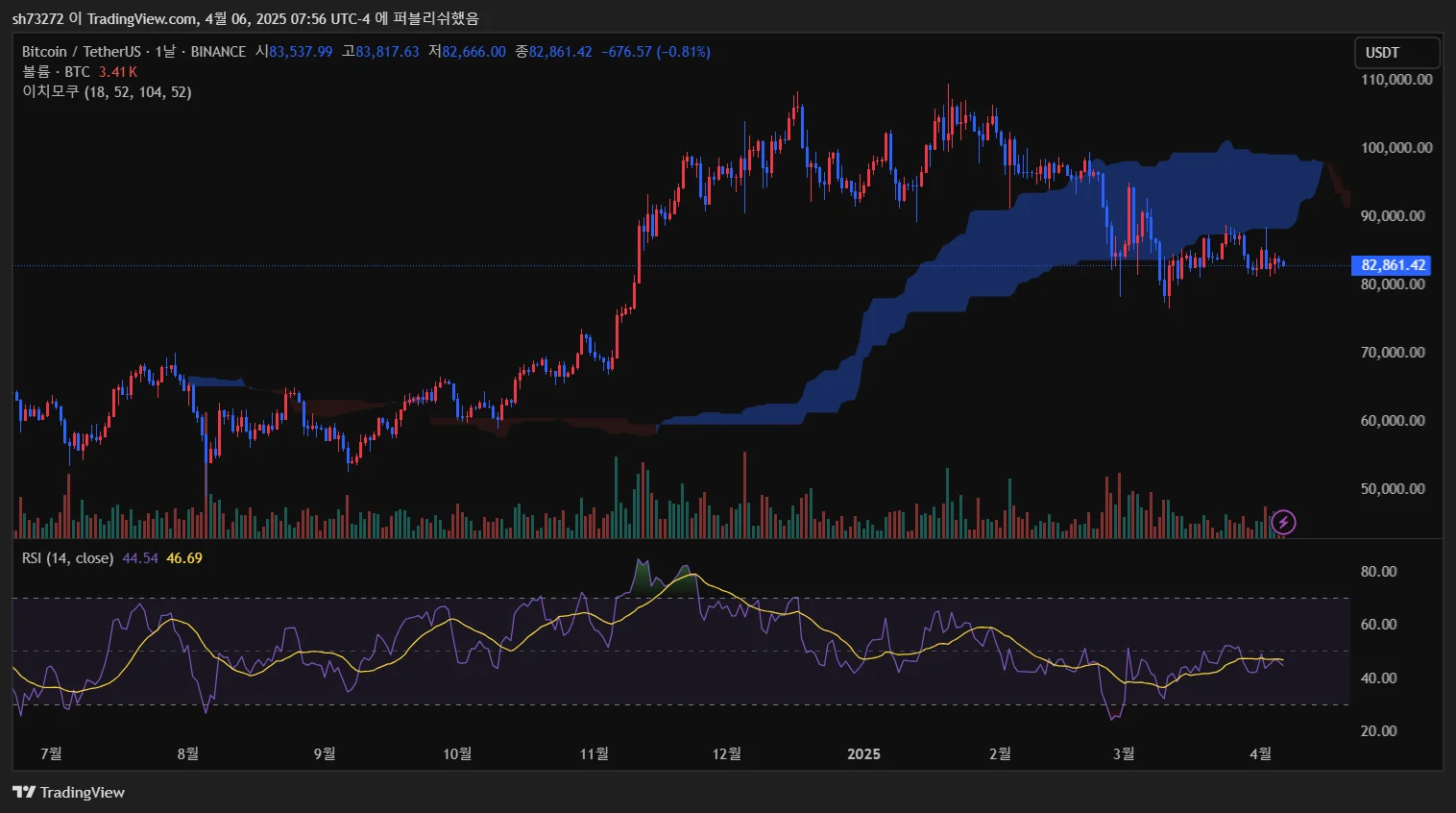This screenshot has width=1456, height=813.
Task: Click the 80.00 RSI axis label
Action: pos(1379,572)
